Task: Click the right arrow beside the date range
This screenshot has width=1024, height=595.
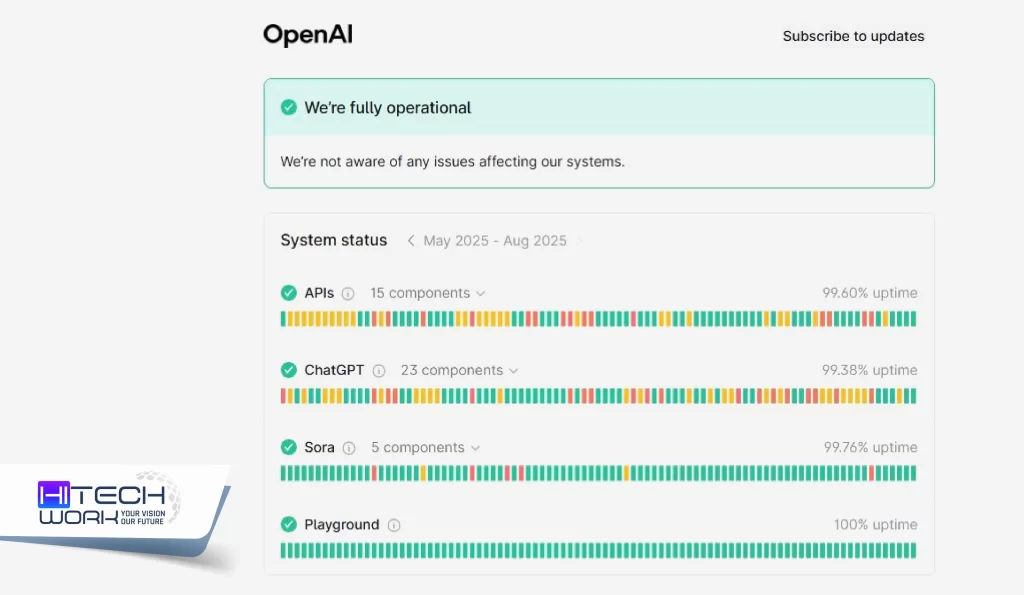Action: coord(578,240)
